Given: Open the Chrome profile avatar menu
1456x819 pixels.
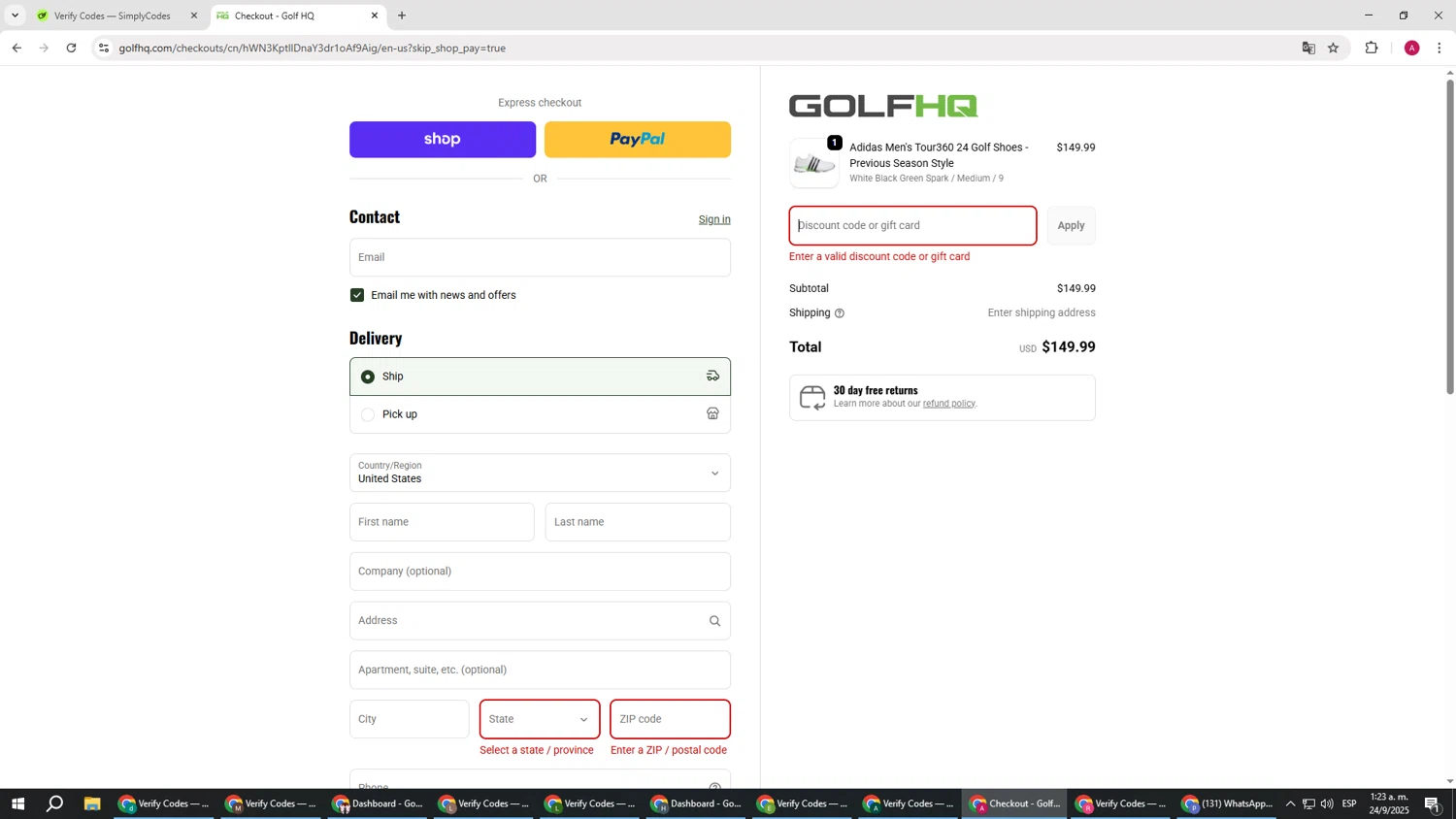Looking at the screenshot, I should click(1412, 48).
